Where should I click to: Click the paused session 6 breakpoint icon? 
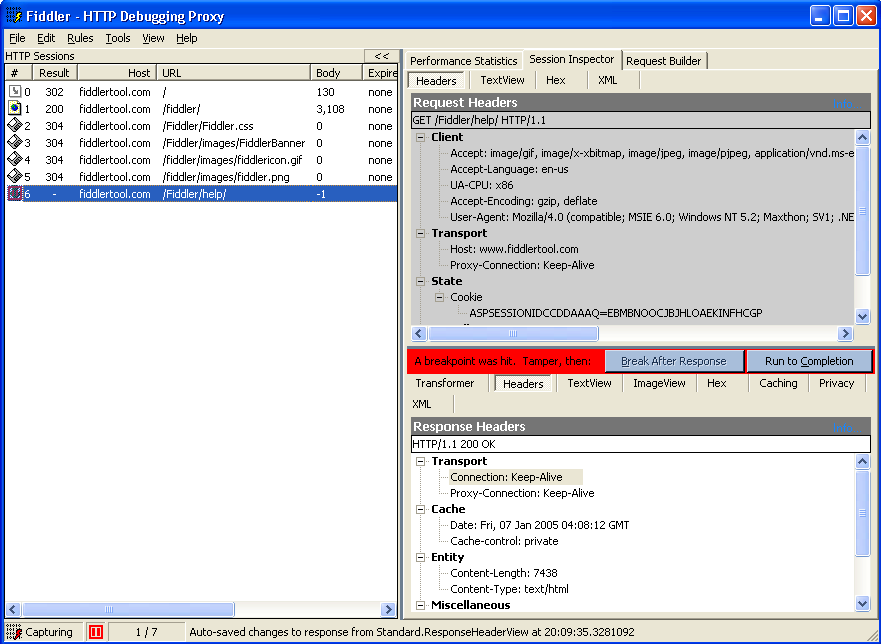(x=15, y=194)
